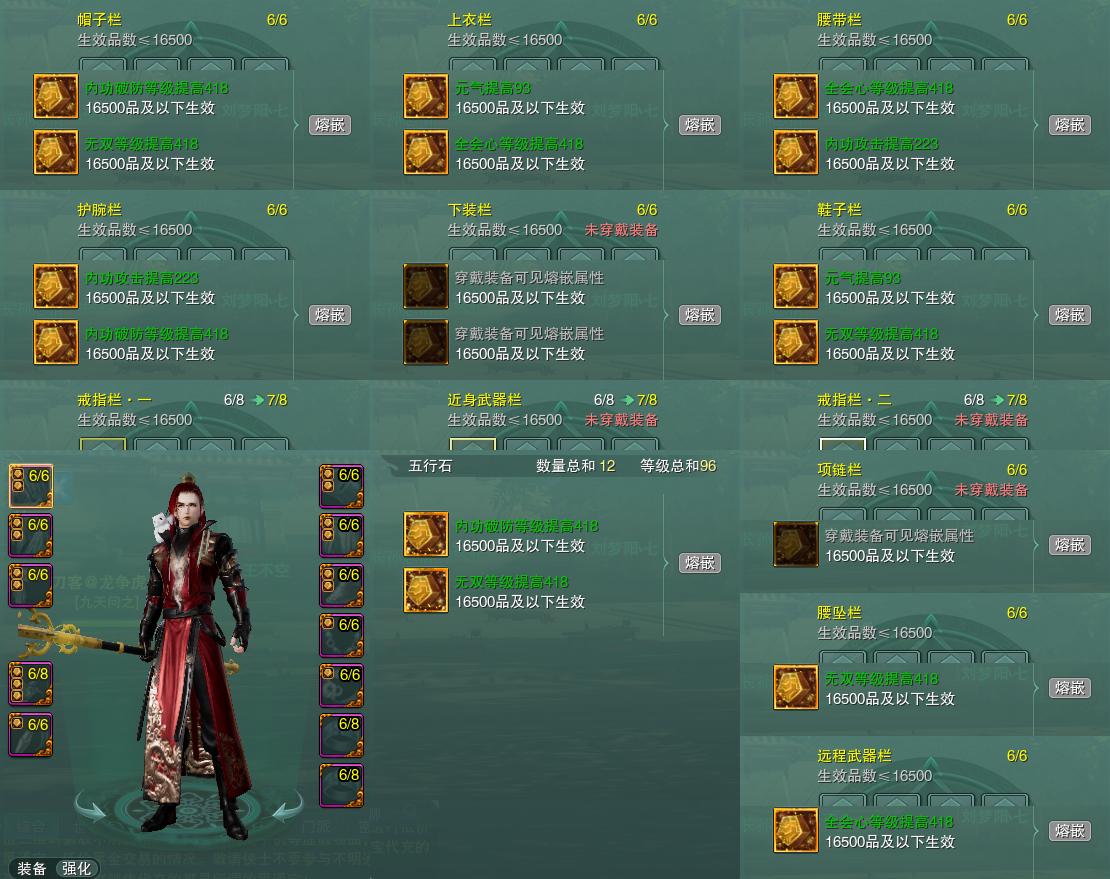
Task: Expand the first socket arrow in 戒指栏·二
Action: (842, 444)
